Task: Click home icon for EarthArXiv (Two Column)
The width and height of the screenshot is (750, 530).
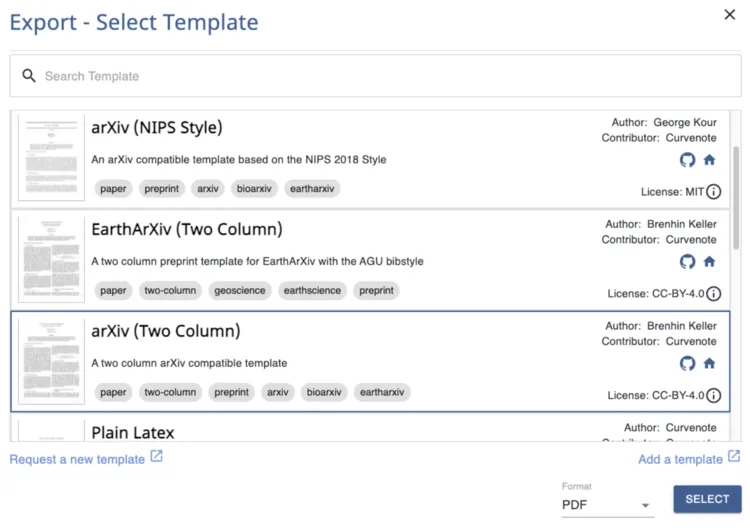Action: tap(709, 262)
